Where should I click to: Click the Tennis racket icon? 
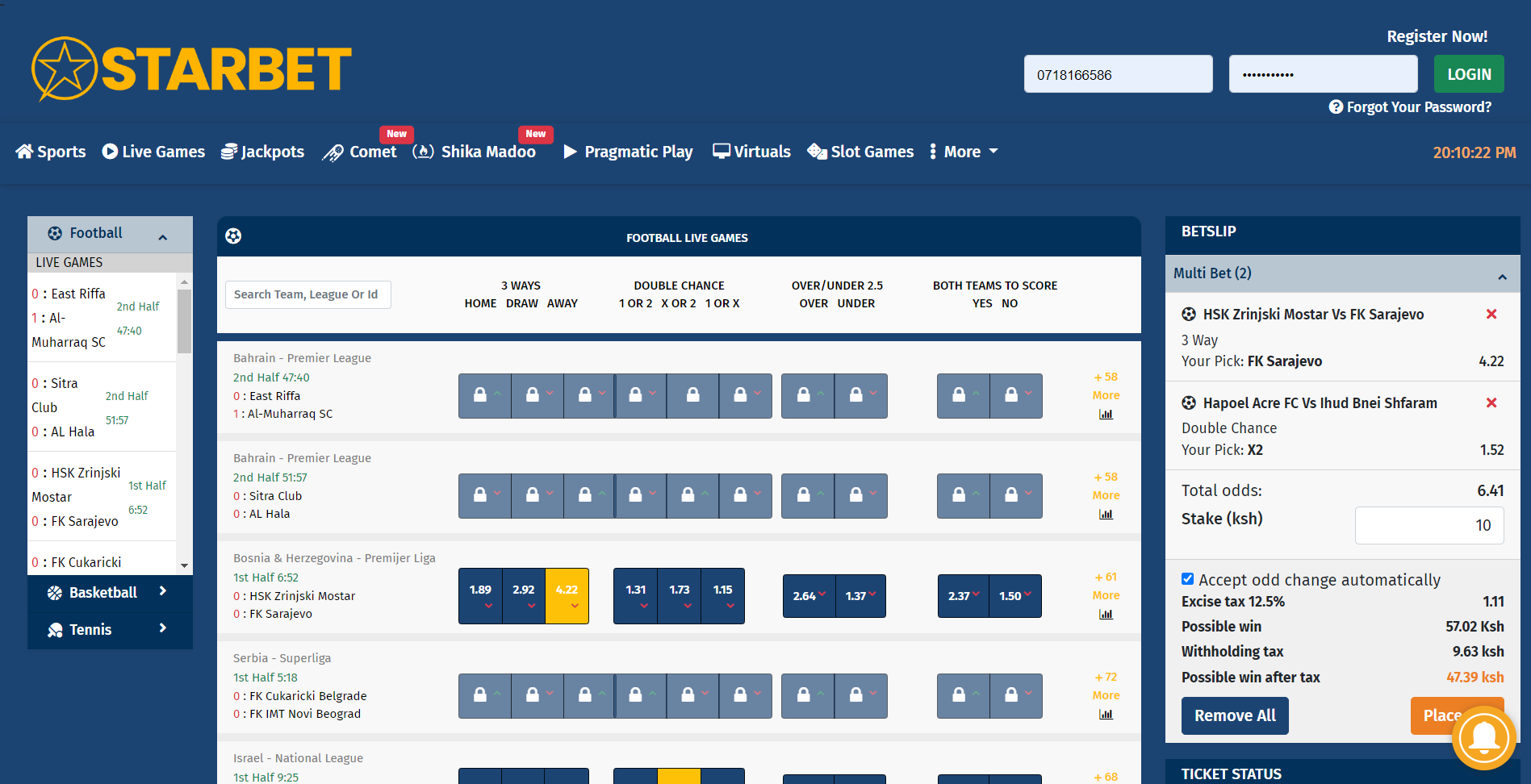click(54, 629)
